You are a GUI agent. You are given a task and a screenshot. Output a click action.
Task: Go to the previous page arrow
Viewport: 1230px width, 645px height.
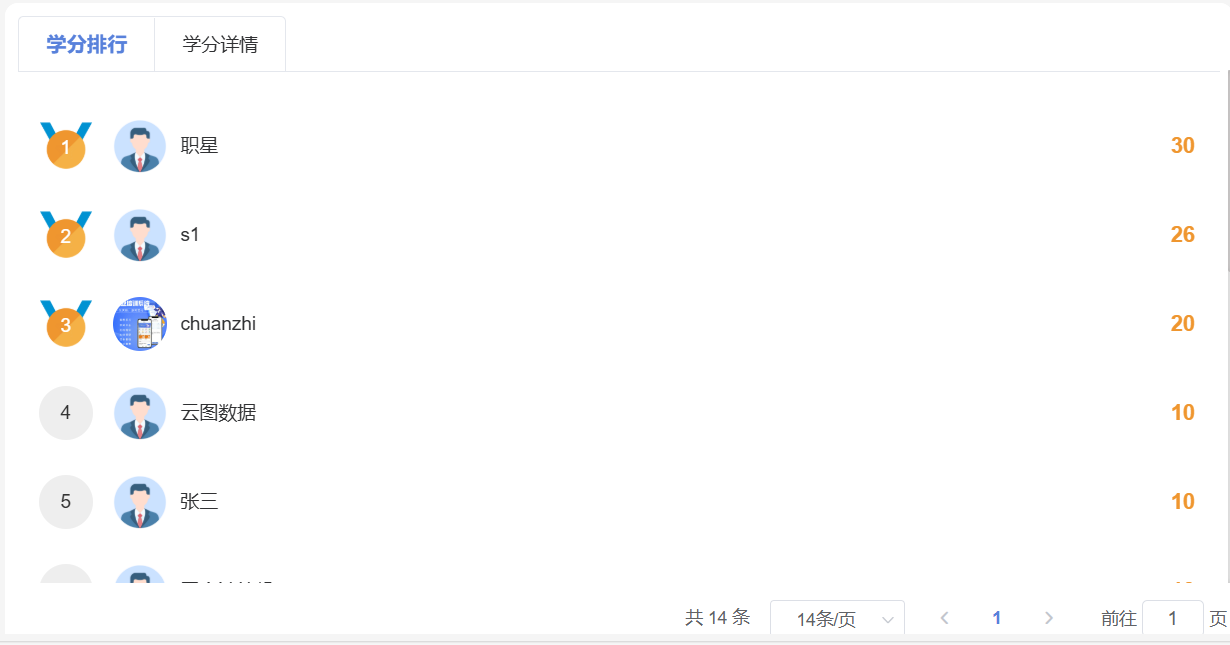point(944,618)
